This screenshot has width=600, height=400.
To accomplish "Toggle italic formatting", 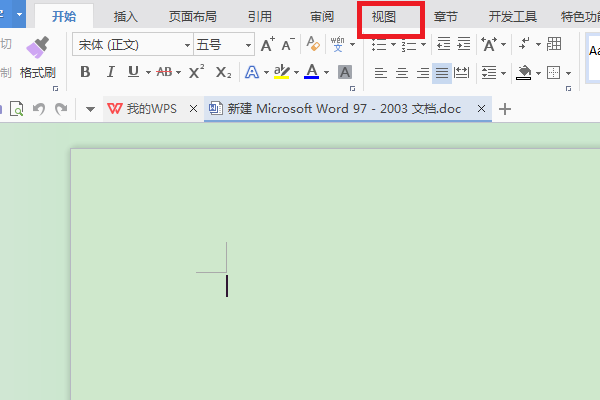I will coord(111,72).
